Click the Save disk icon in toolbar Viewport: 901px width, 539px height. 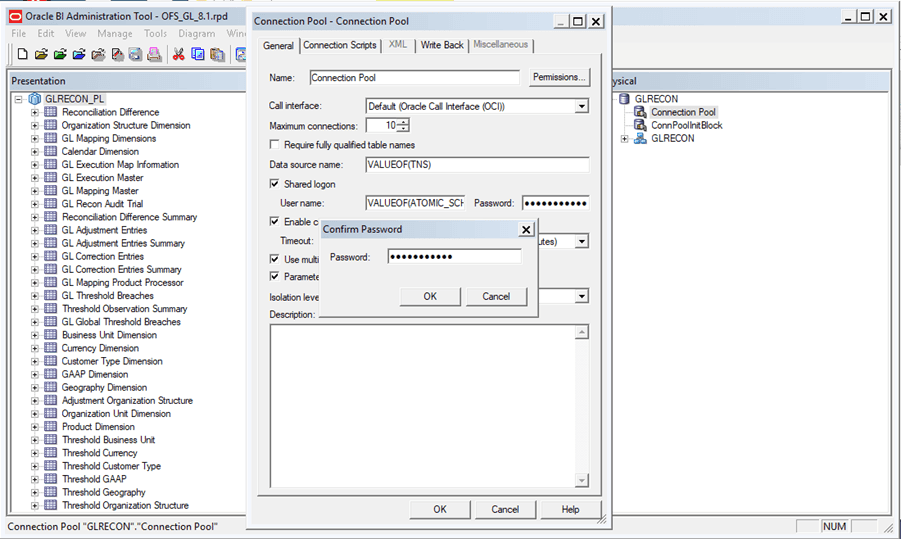tap(136, 55)
